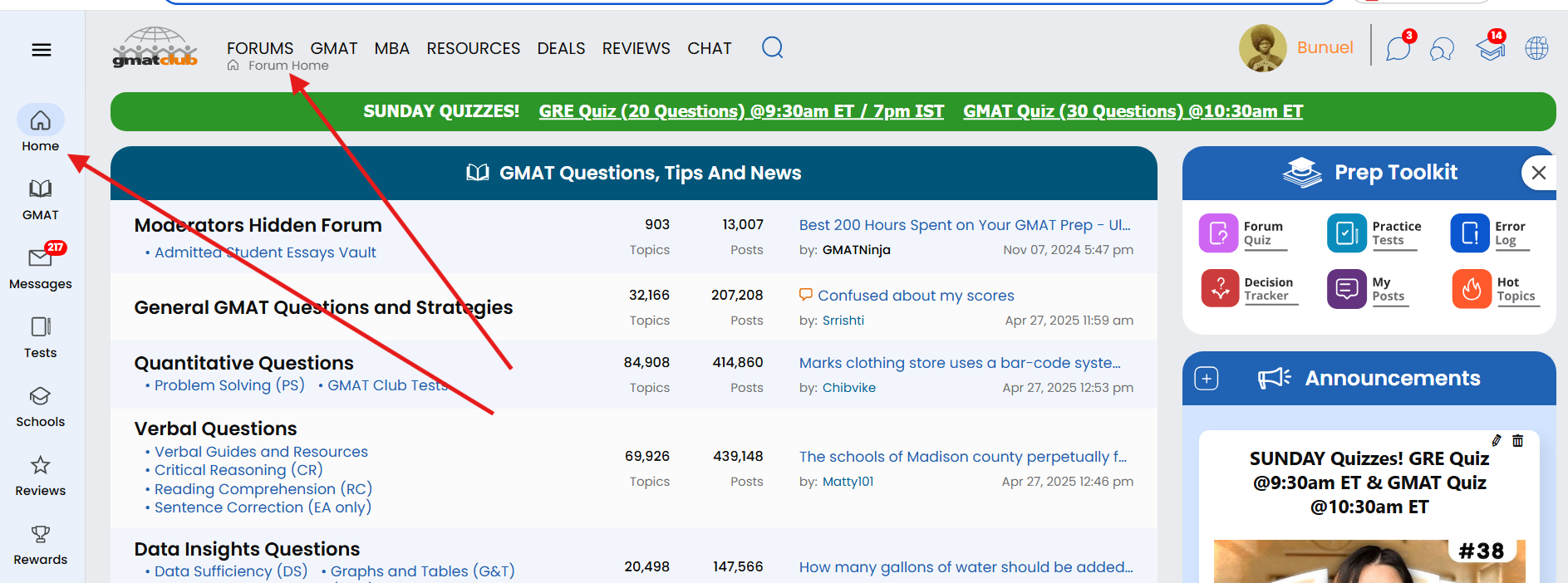Screen dimensions: 1568x583
Task: Open the Tests icon in sidebar
Action: pyautogui.click(x=40, y=327)
